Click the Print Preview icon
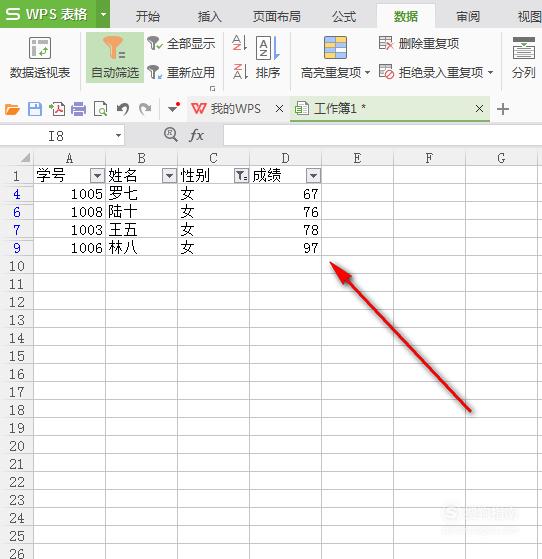The width and height of the screenshot is (542, 559). tap(101, 109)
